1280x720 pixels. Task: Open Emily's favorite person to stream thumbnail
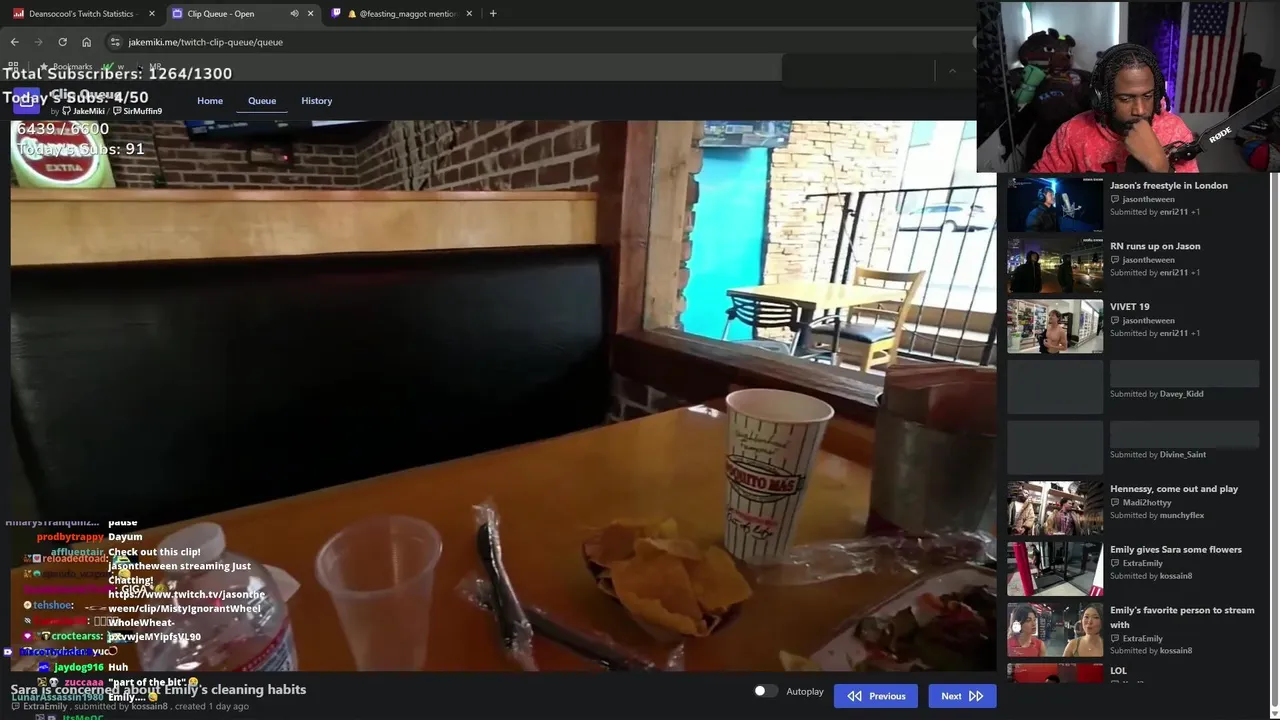tap(1055, 630)
